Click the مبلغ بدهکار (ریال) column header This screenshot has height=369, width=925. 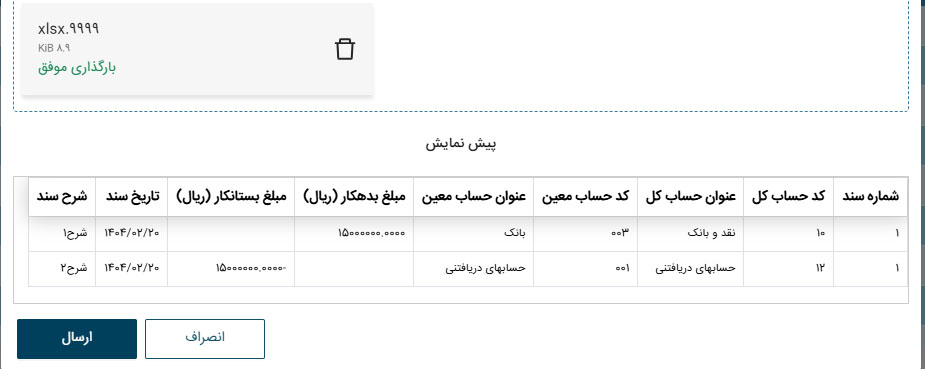354,197
